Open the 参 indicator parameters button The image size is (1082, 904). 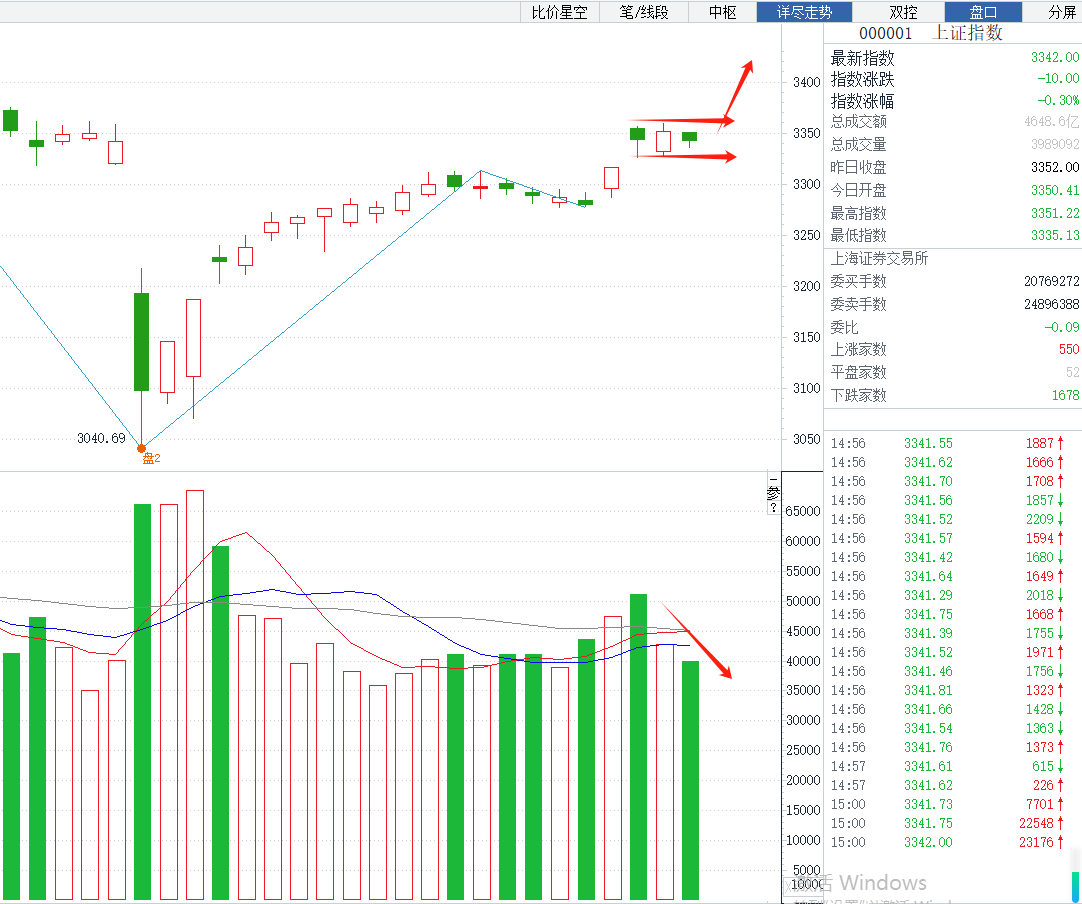pyautogui.click(x=772, y=493)
